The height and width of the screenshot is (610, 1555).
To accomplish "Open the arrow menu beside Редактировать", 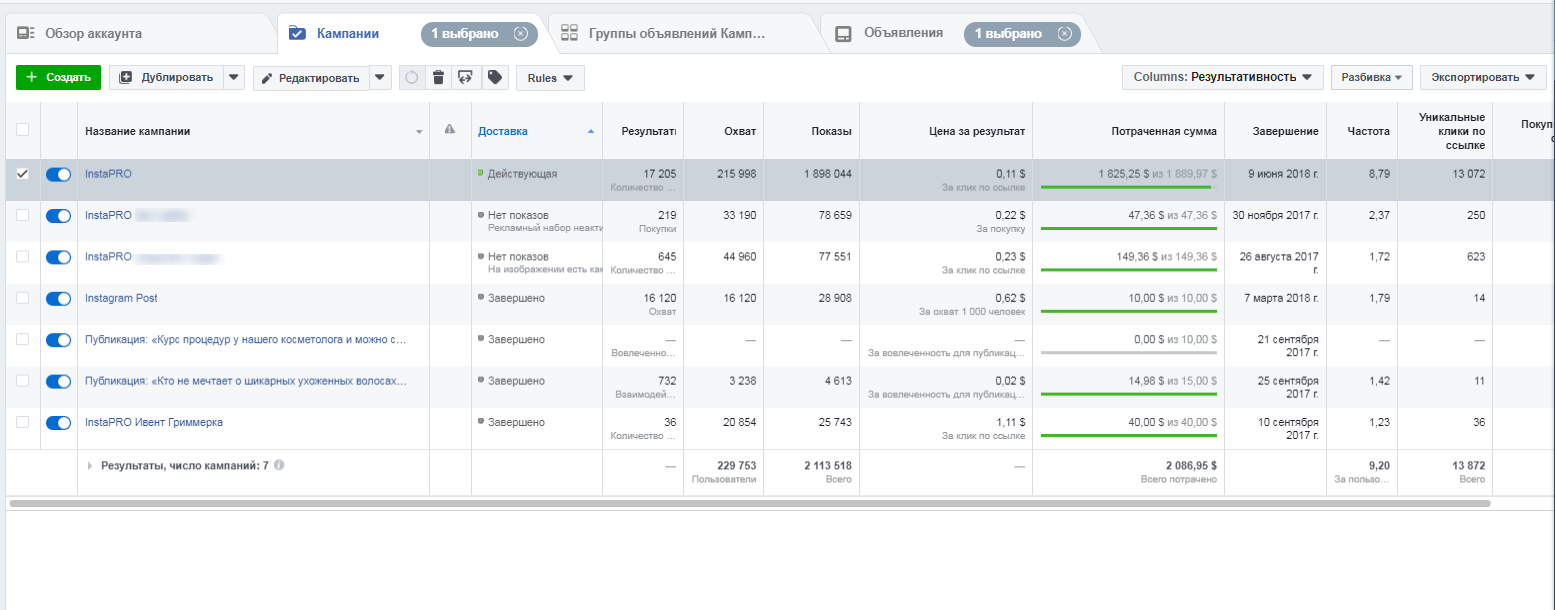I will coord(381,77).
